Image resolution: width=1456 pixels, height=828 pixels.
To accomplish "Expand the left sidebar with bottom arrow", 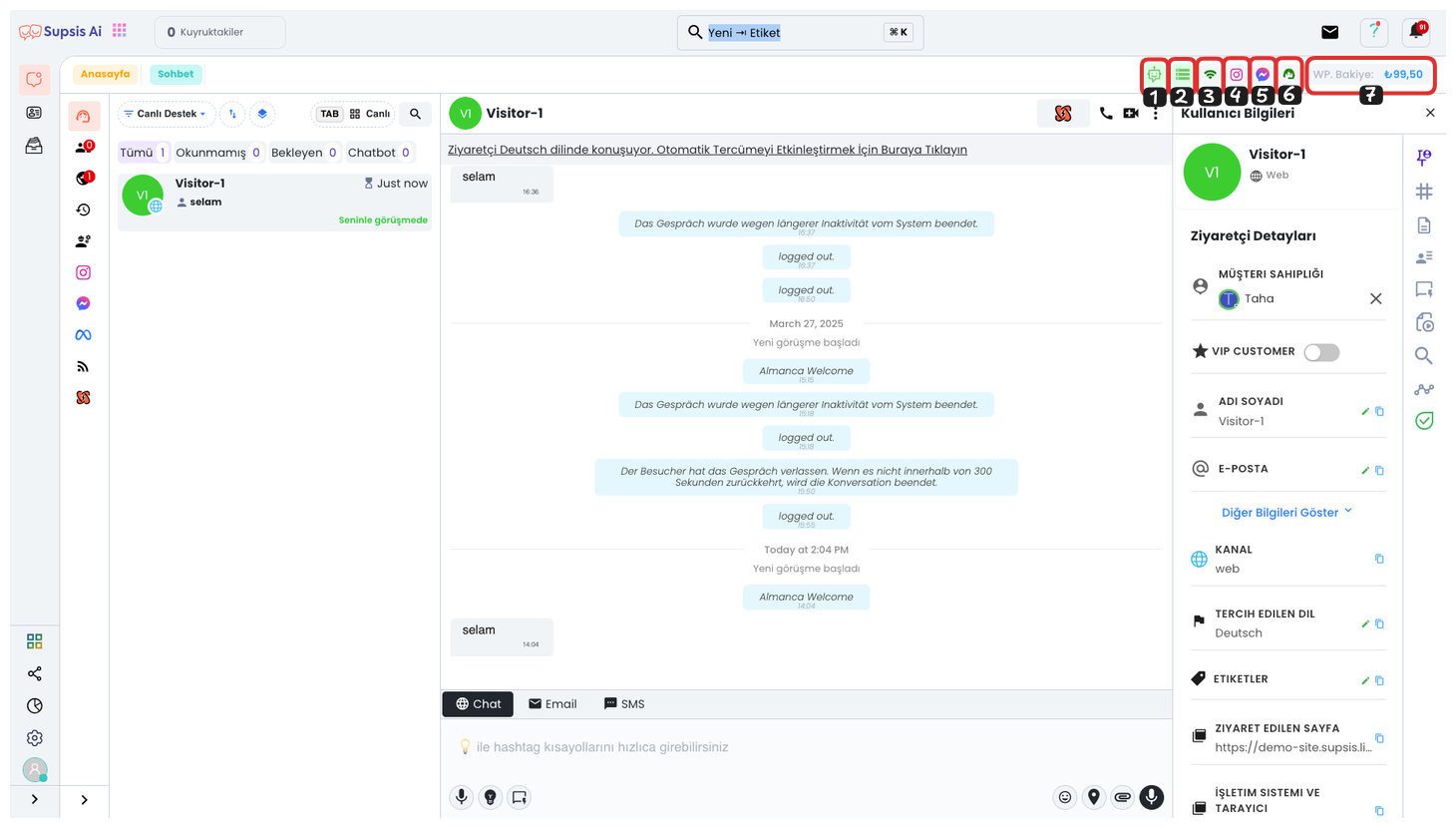I will point(35,799).
